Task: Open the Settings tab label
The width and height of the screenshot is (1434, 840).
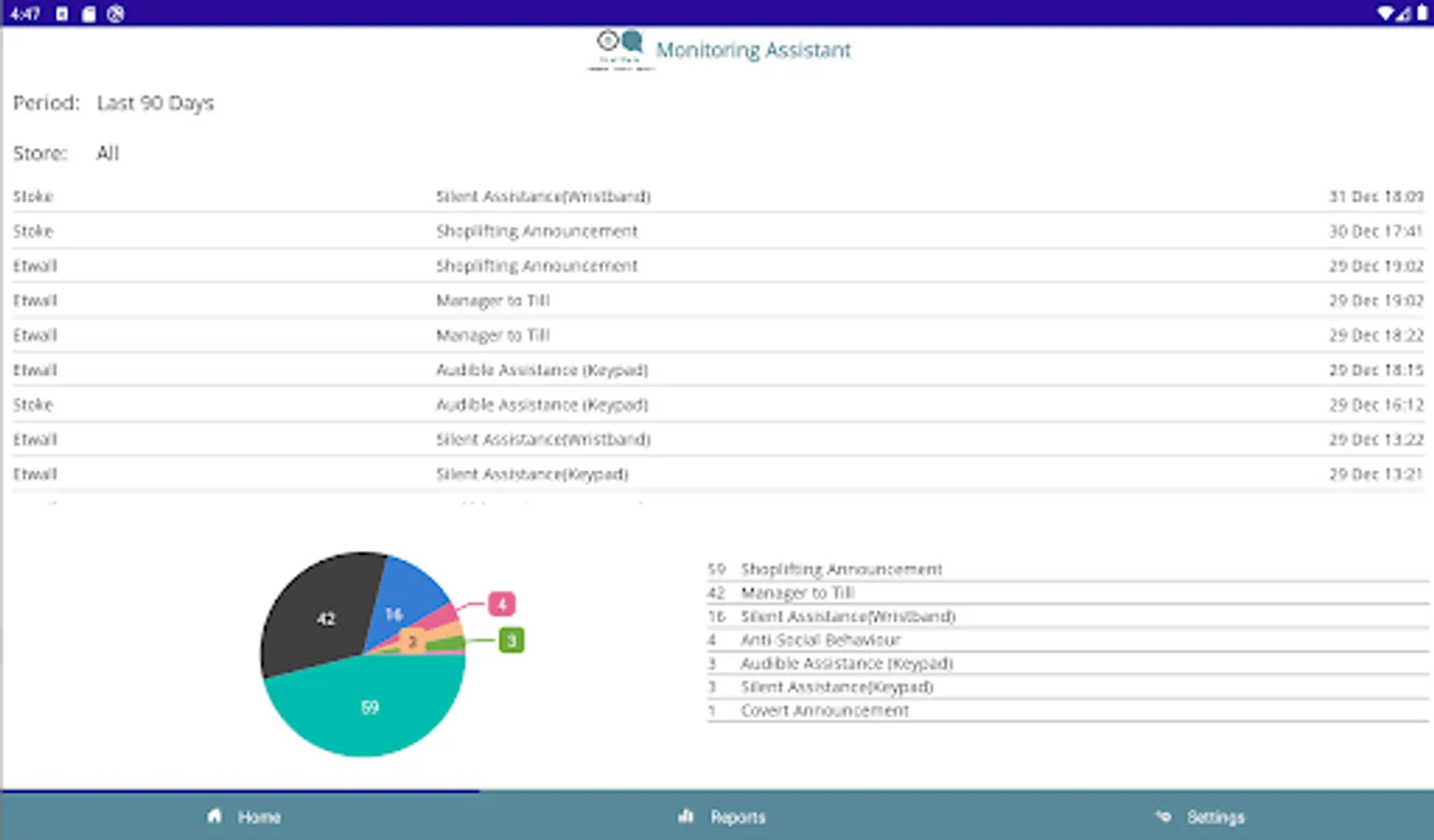Action: coord(1216,817)
